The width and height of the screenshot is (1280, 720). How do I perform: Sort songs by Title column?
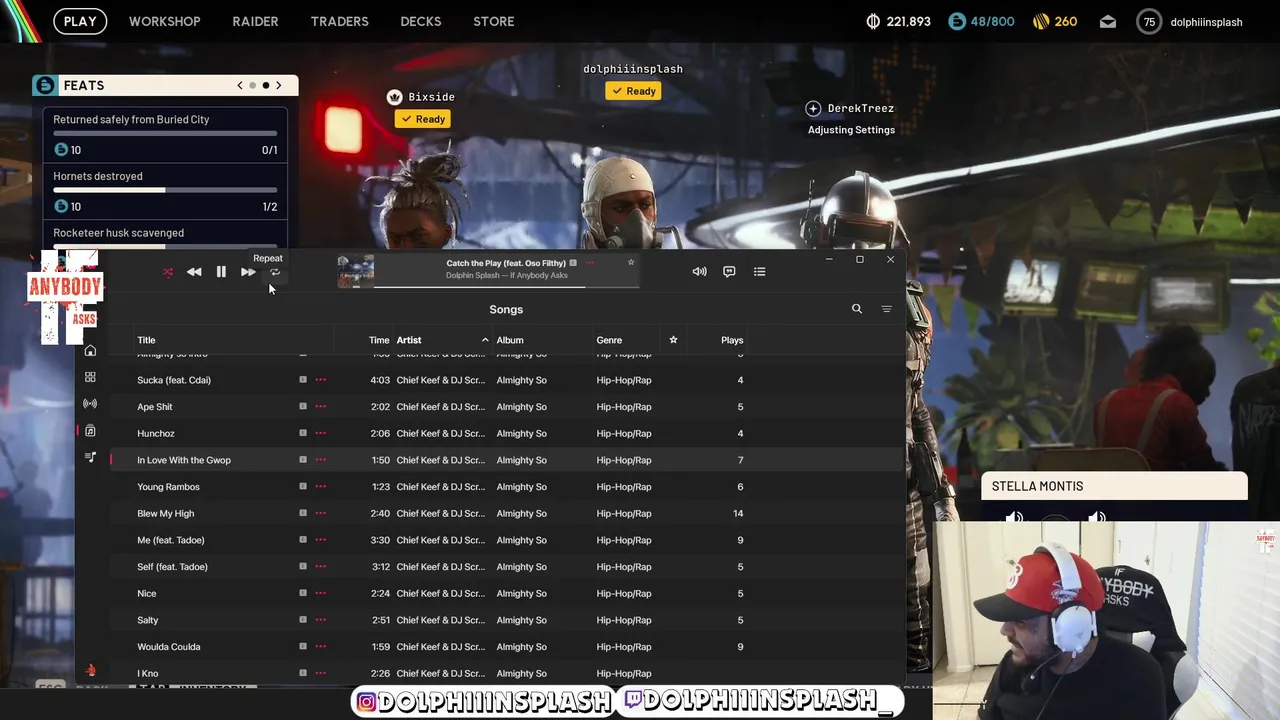(146, 340)
